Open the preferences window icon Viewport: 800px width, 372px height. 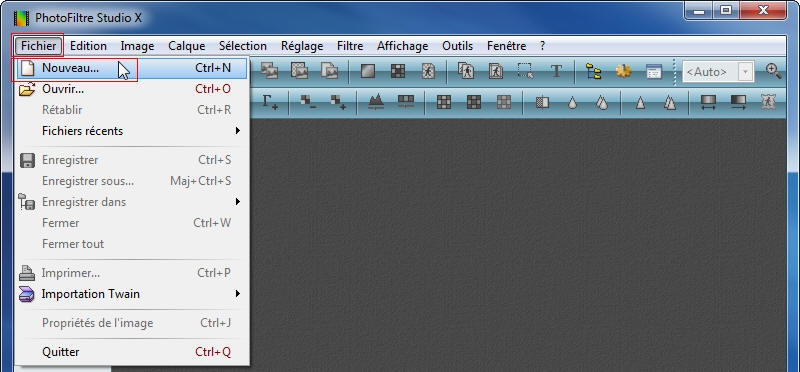pyautogui.click(x=654, y=71)
